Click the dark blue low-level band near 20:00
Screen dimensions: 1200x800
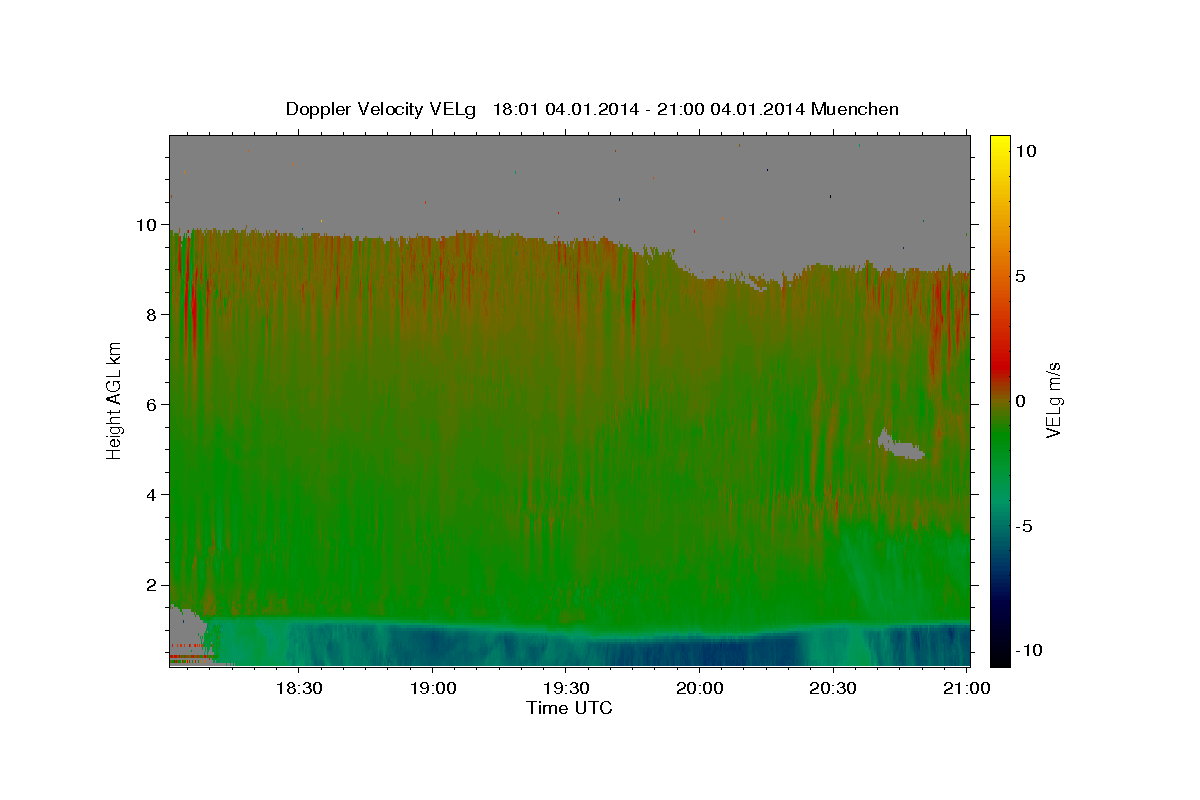(x=700, y=650)
